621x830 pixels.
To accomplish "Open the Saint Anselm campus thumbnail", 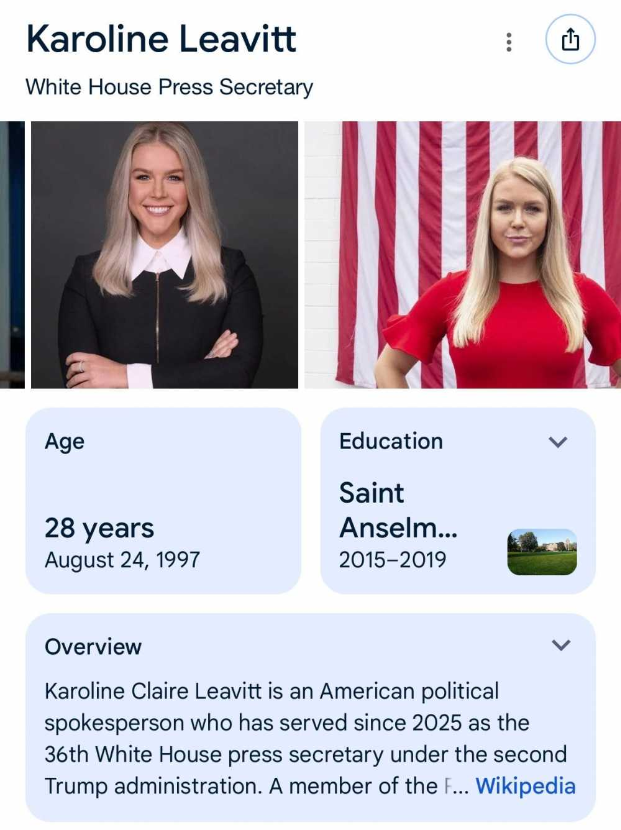I will 542,552.
